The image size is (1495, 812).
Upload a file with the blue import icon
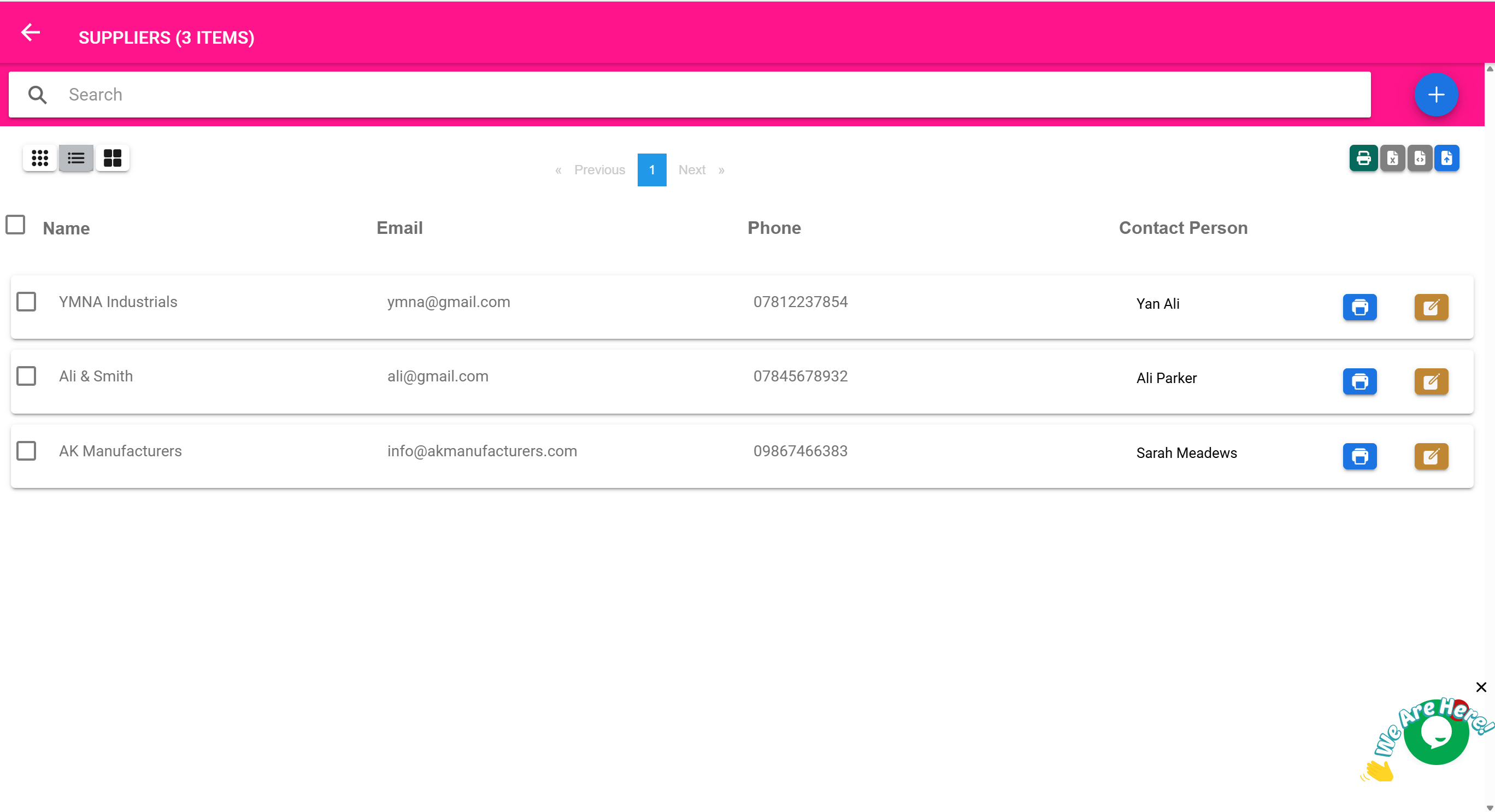coord(1447,158)
